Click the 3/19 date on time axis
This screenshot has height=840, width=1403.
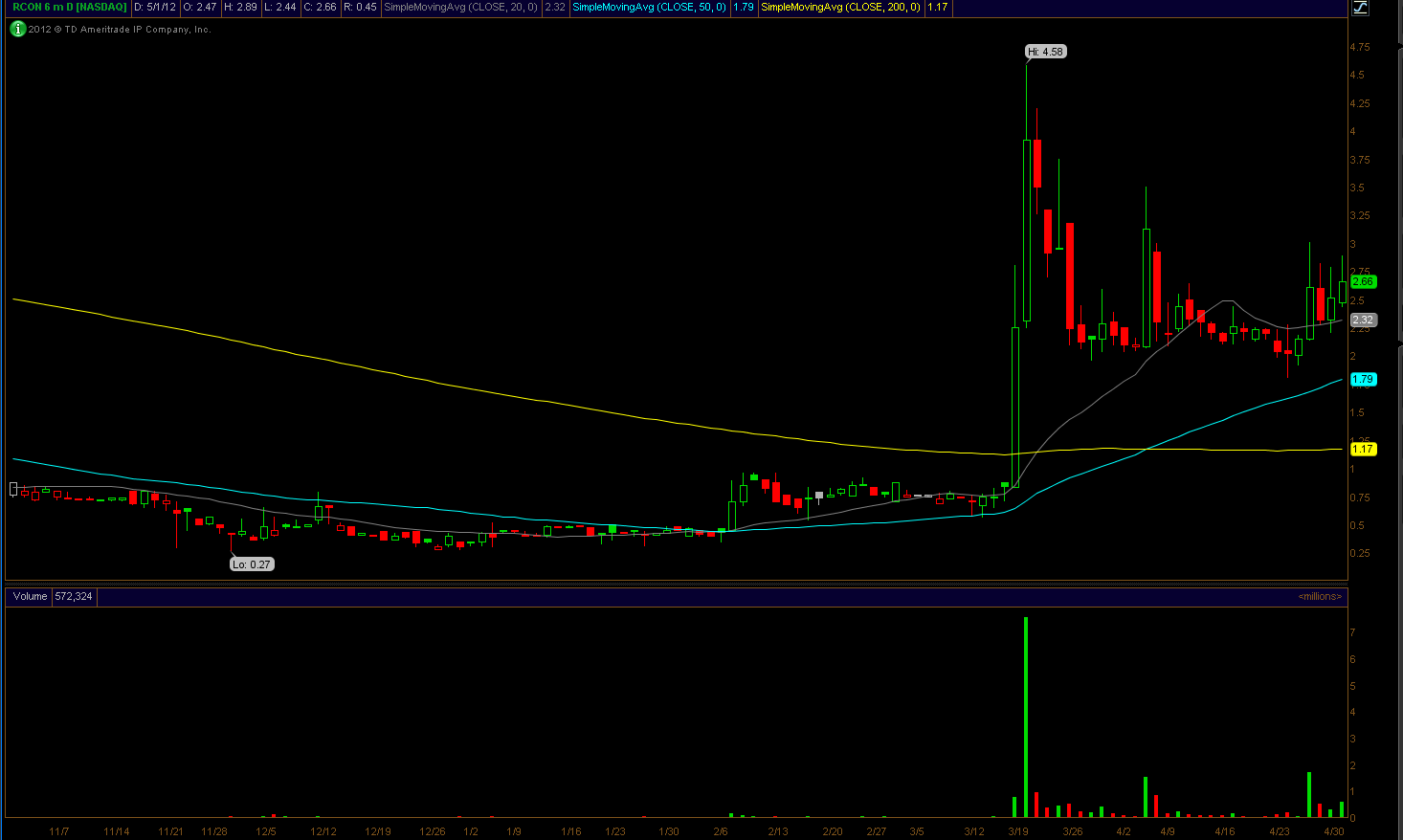[1018, 831]
